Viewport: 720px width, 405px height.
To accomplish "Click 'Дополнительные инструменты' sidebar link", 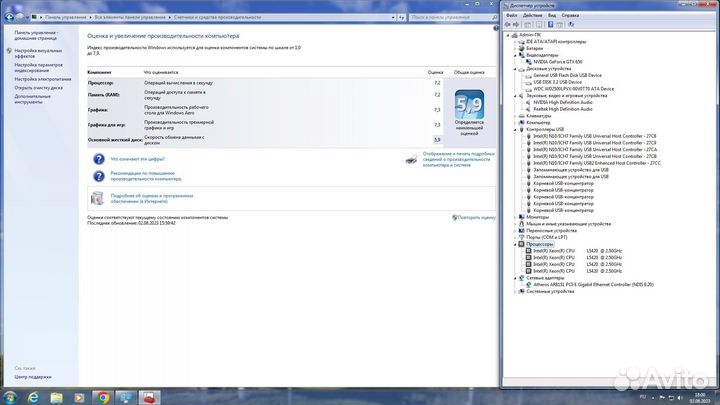I will [32, 99].
